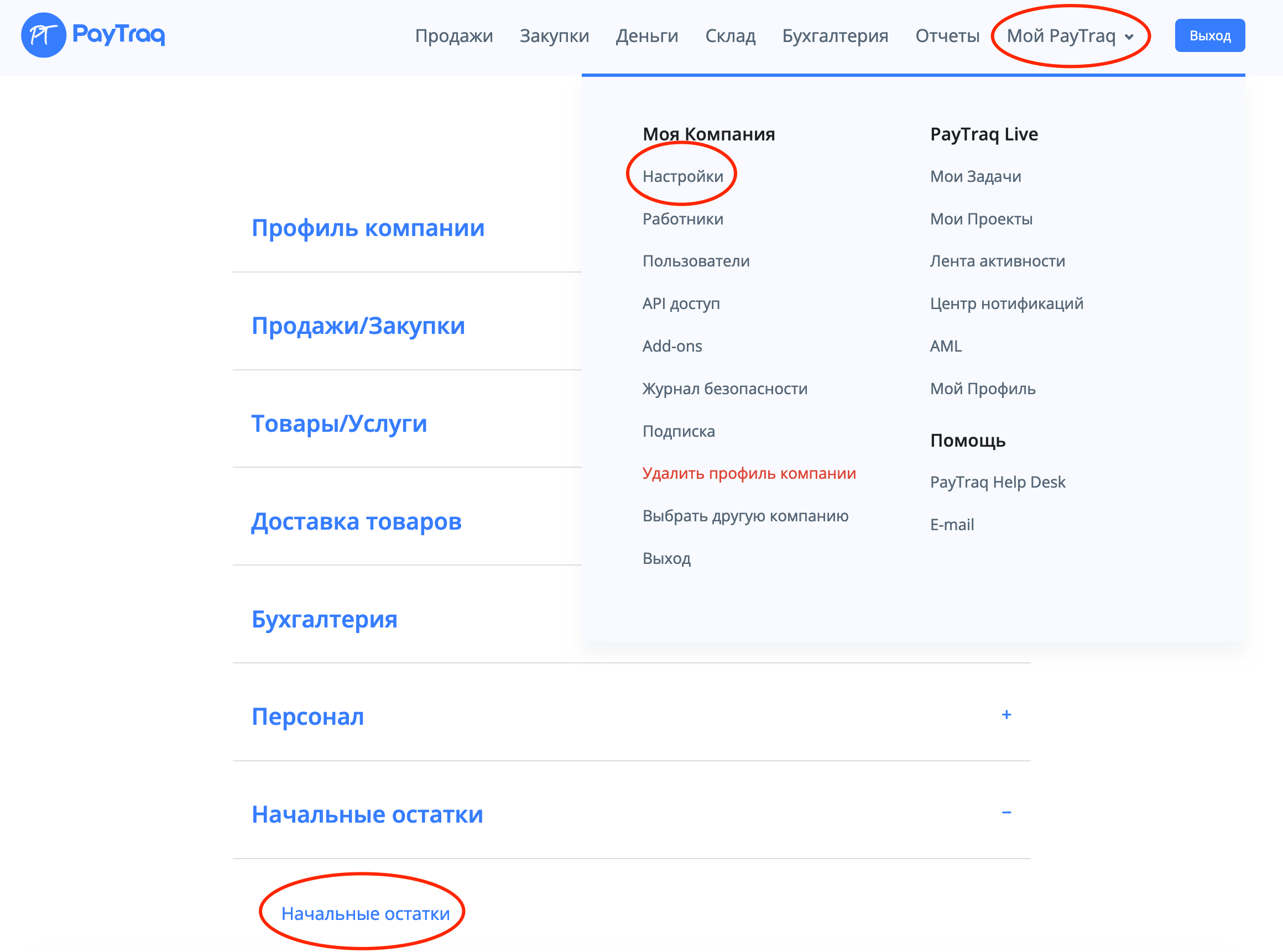Open the Продажи menu
Screen dimensions: 1283x952
click(453, 36)
